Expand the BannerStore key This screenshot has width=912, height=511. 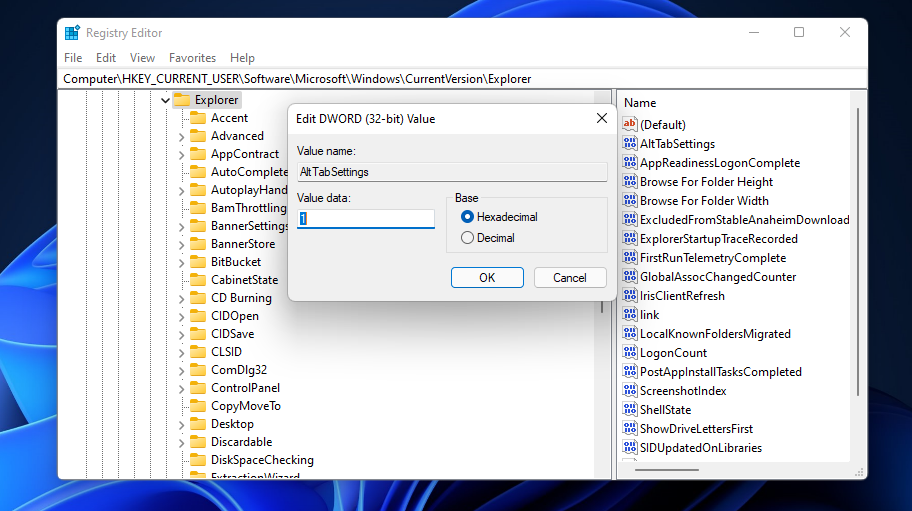[x=181, y=245]
